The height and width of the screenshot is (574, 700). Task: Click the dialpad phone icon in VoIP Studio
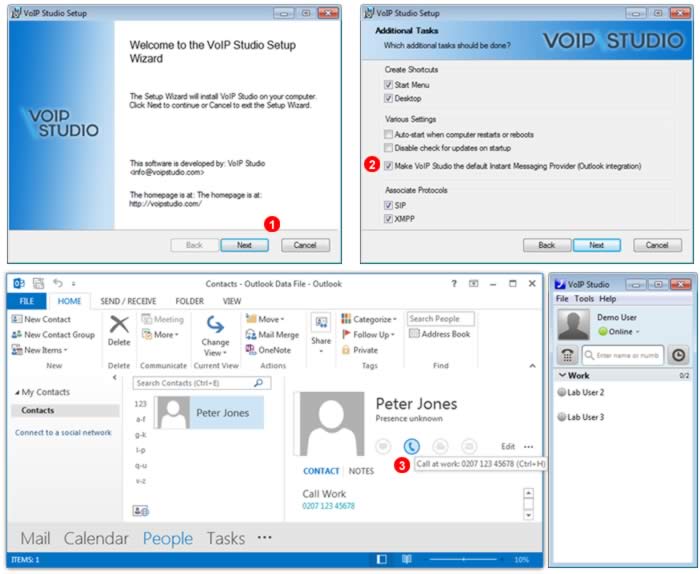(567, 355)
